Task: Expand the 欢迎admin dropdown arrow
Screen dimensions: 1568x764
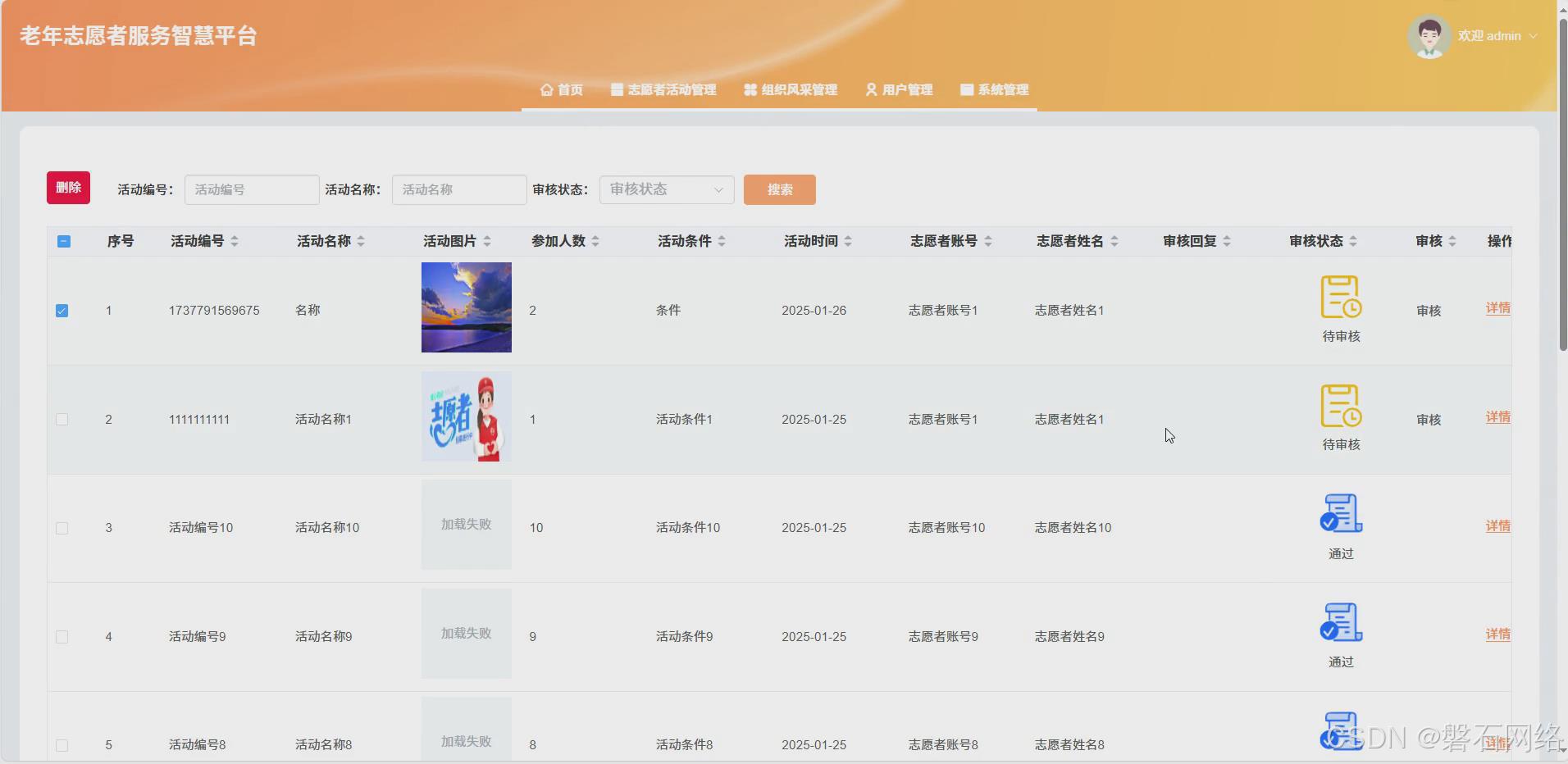Action: pos(1533,36)
